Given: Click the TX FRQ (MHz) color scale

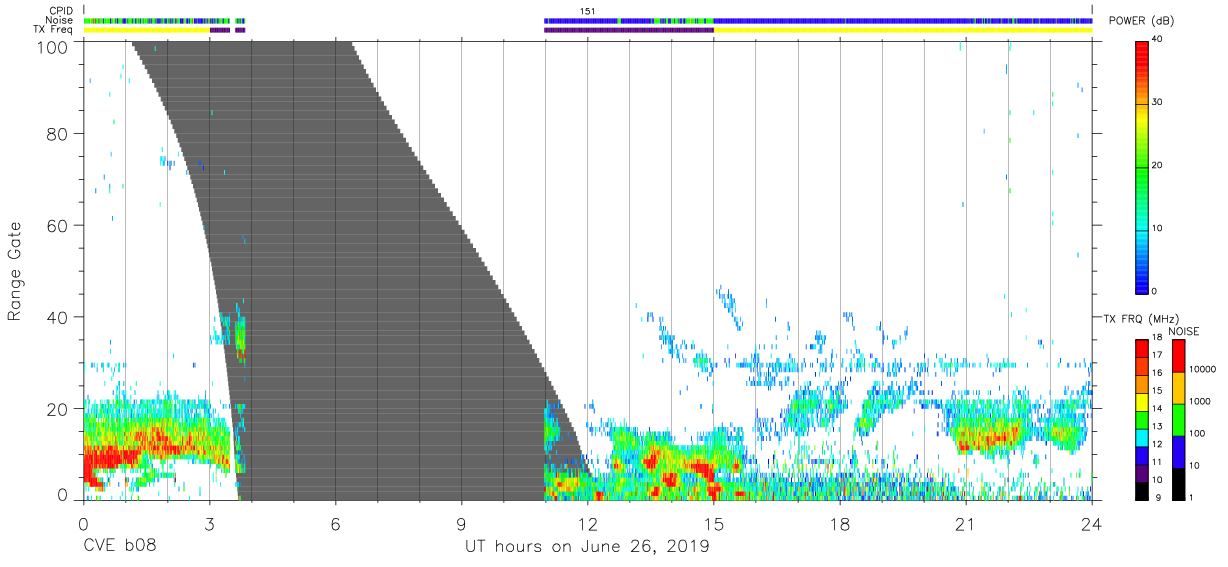Looking at the screenshot, I should [1142, 419].
